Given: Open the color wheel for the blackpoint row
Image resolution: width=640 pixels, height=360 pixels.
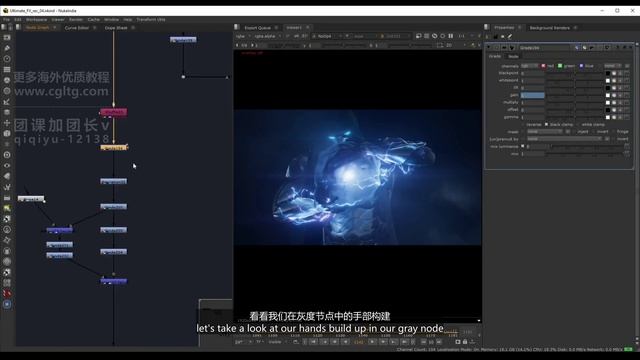Looking at the screenshot, I should click(x=614, y=73).
